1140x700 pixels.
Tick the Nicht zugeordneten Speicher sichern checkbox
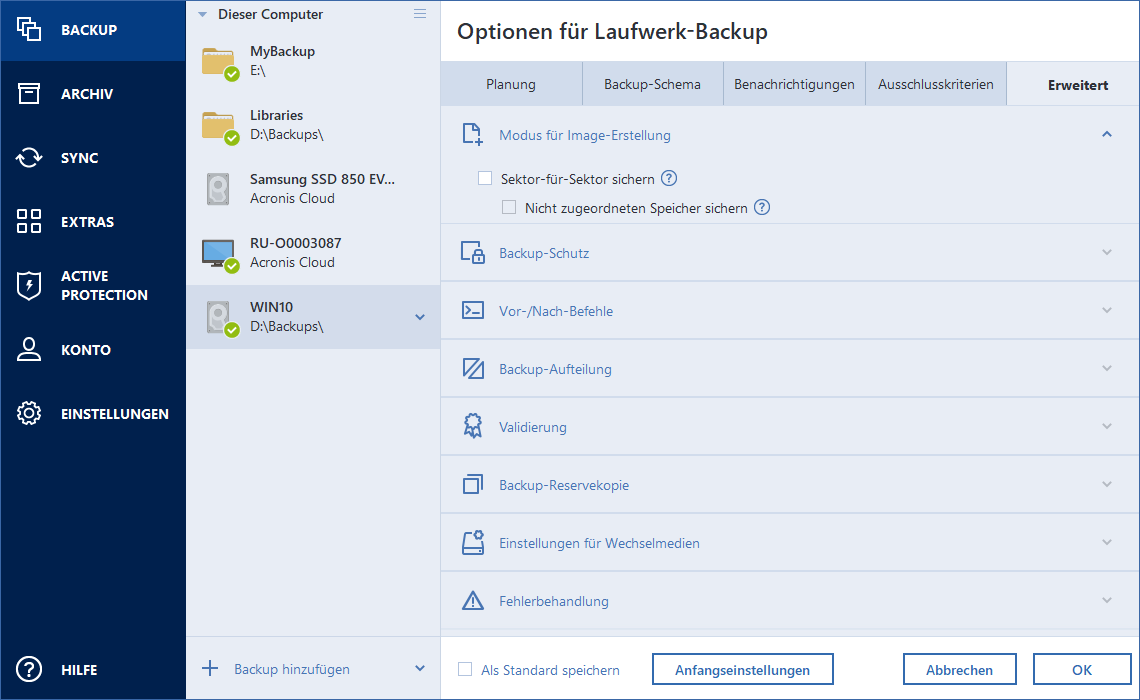510,208
